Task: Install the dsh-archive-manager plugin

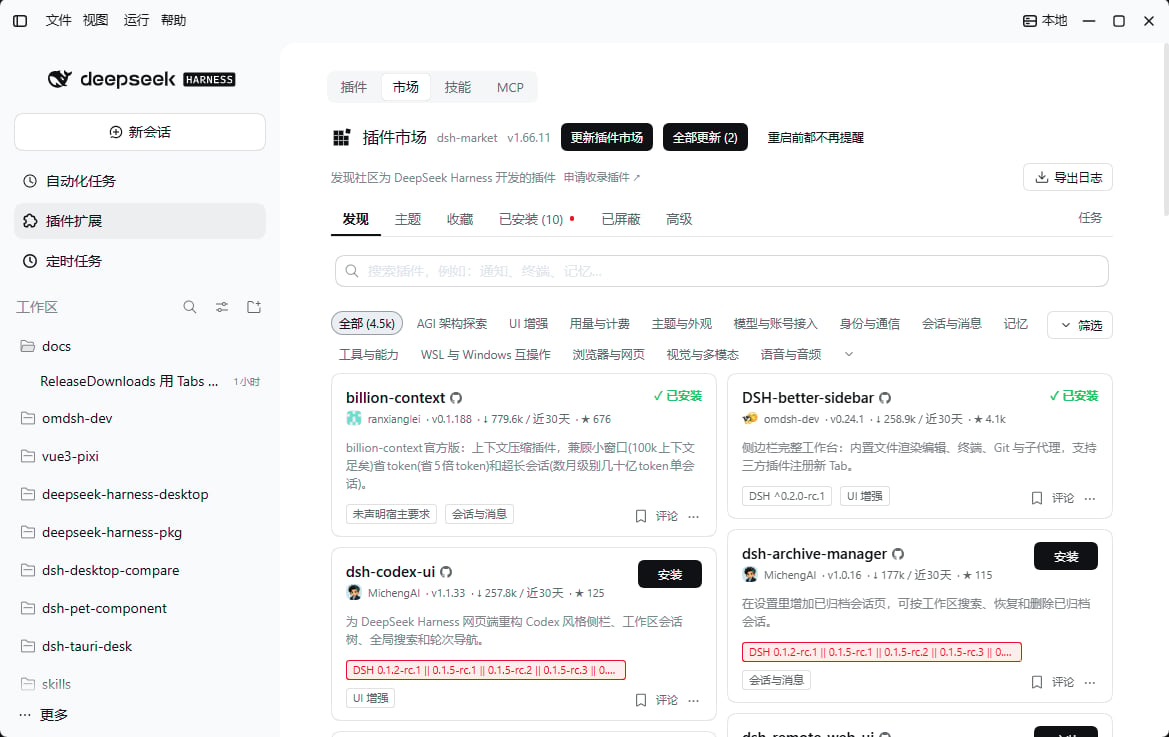Action: pos(1065,557)
